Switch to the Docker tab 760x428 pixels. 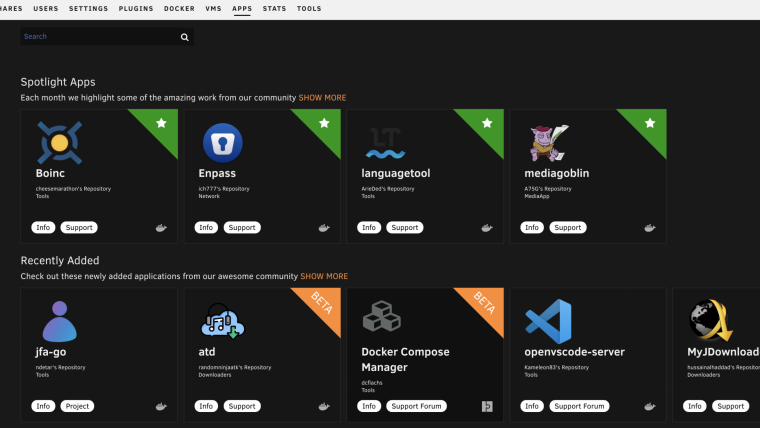pyautogui.click(x=179, y=9)
